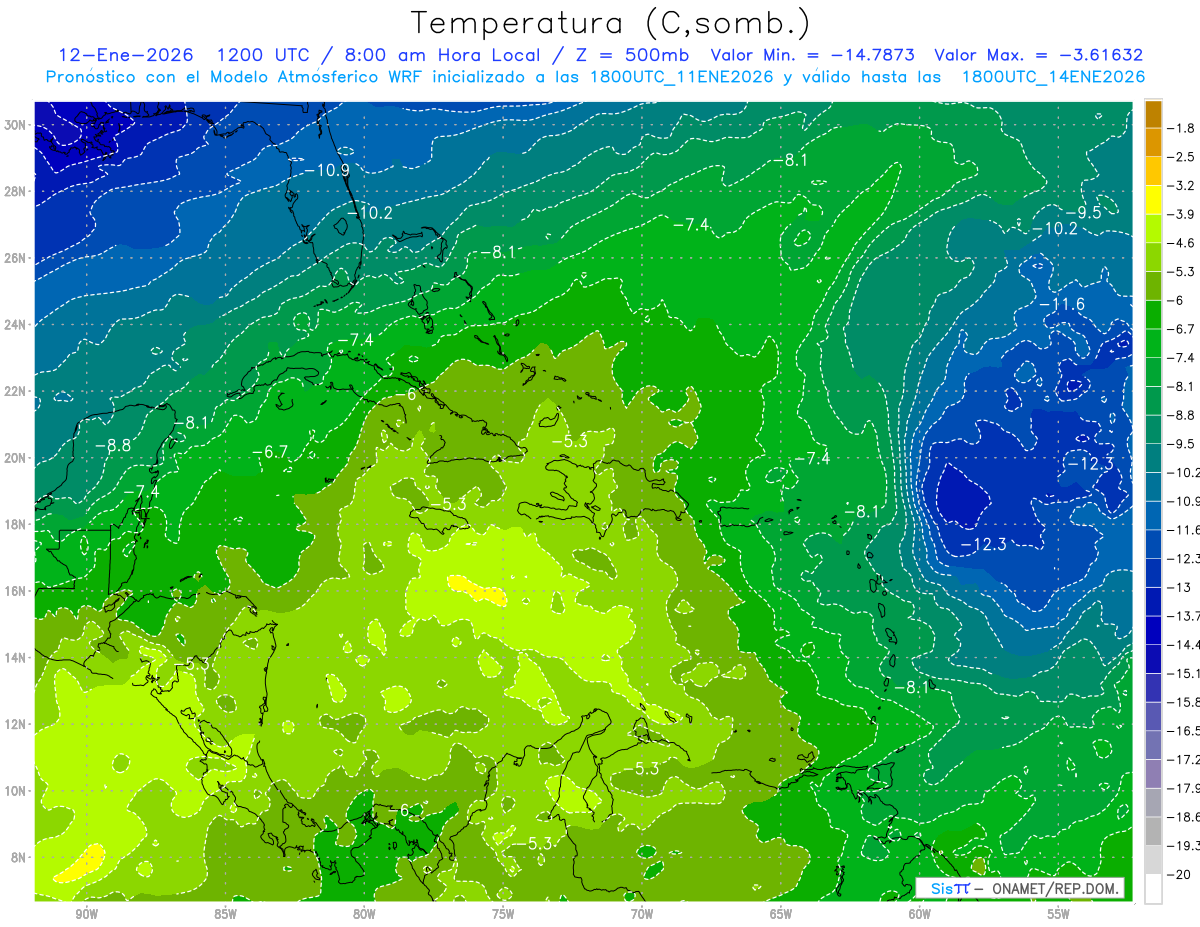1200x927 pixels.
Task: Click the 18N latitude axis label
Action: point(16,524)
